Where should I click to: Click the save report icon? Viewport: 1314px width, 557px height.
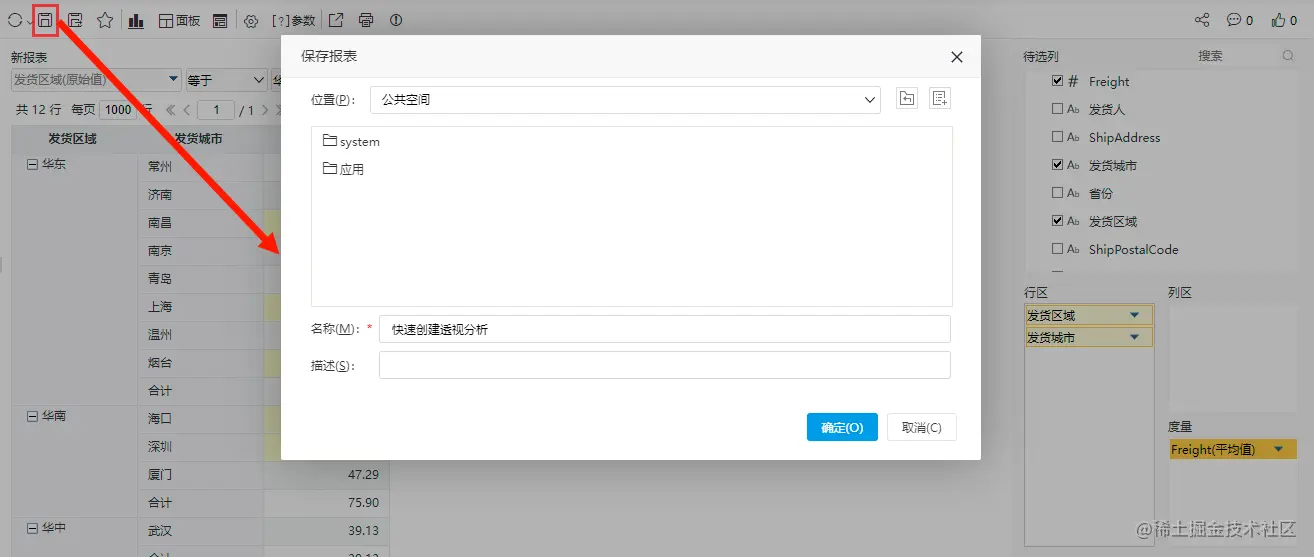pyautogui.click(x=45, y=20)
